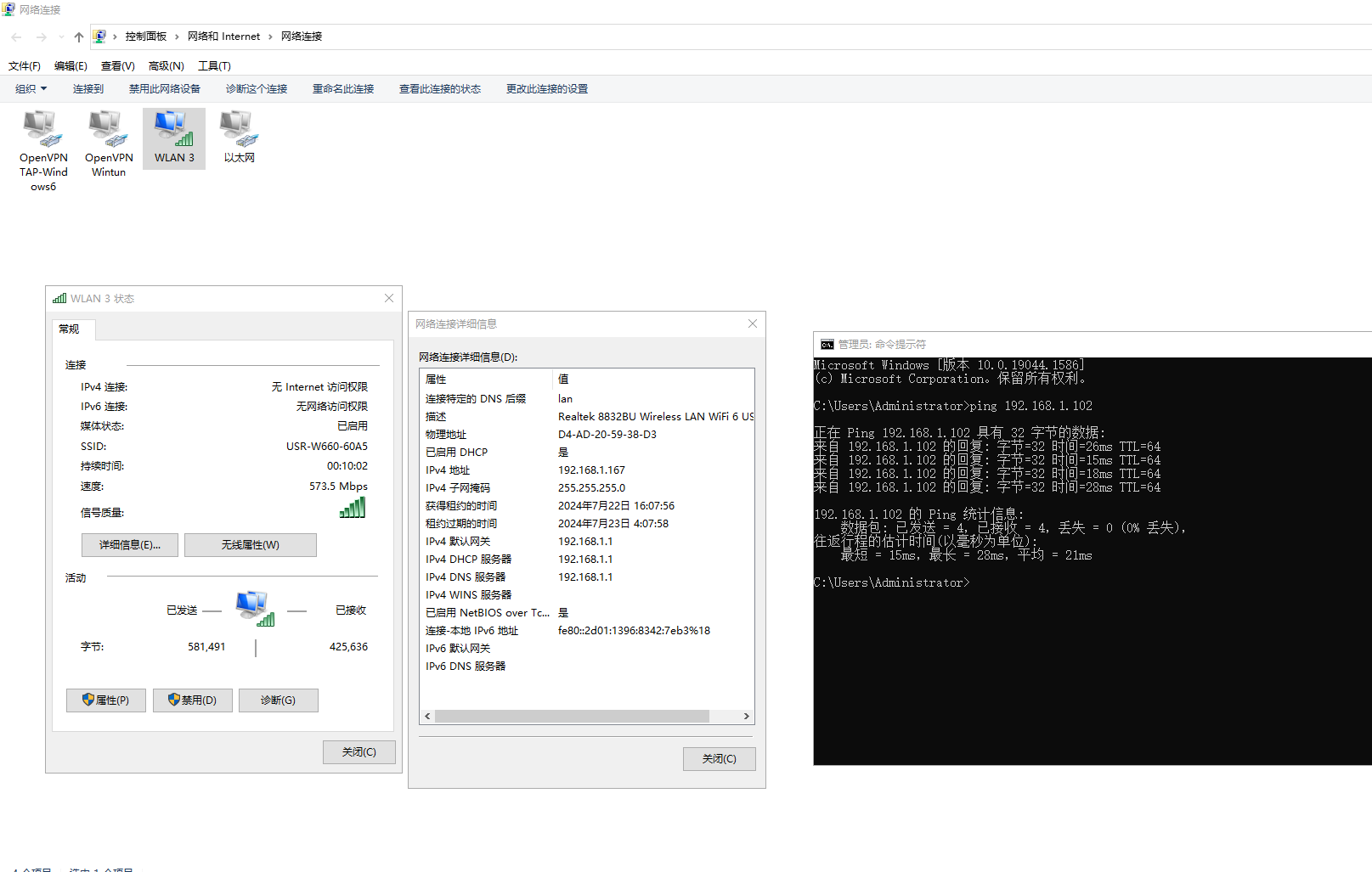Click 诊断这个连接 in the toolbar
Screen dimensions: 1372x872
[x=256, y=89]
